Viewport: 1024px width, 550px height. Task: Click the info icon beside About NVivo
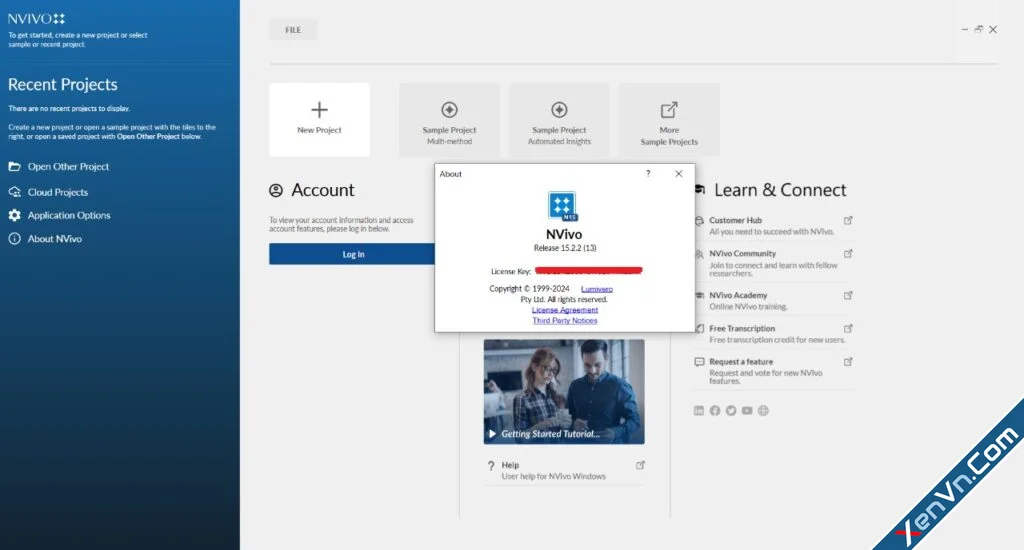(x=14, y=239)
